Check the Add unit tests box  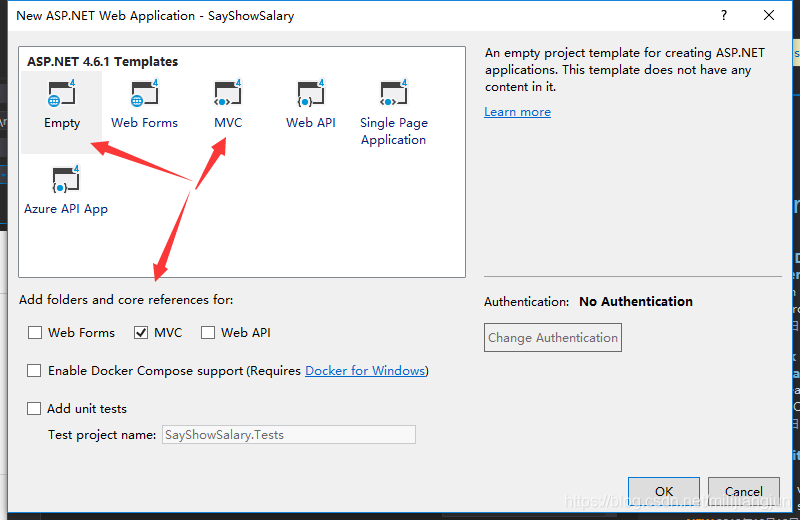point(34,409)
